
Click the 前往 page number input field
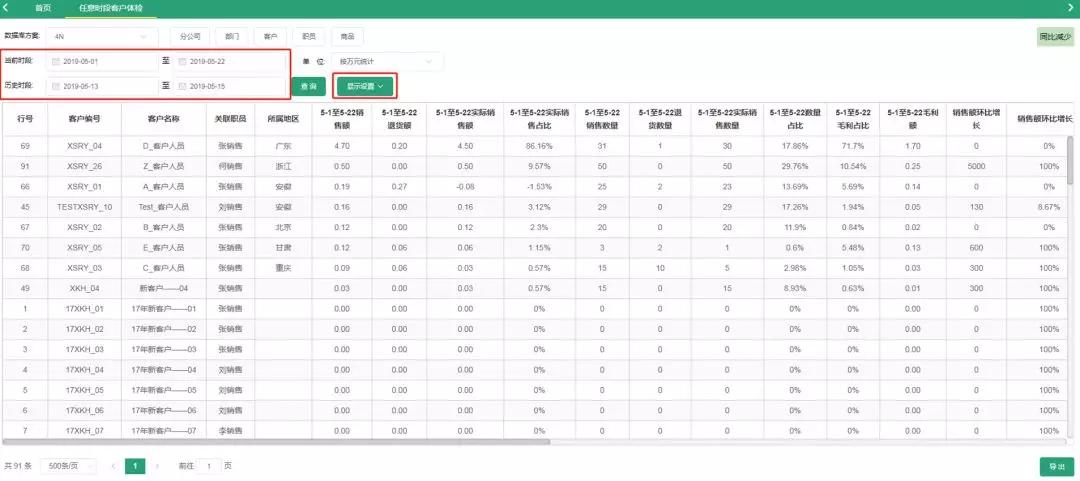(208, 466)
